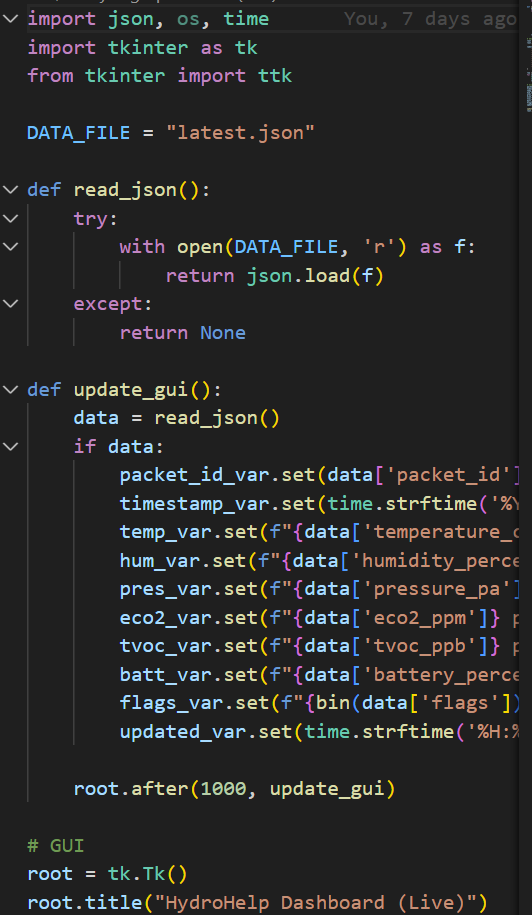532x915 pixels.
Task: Fold the try: block using its chevron
Action: coord(10,219)
